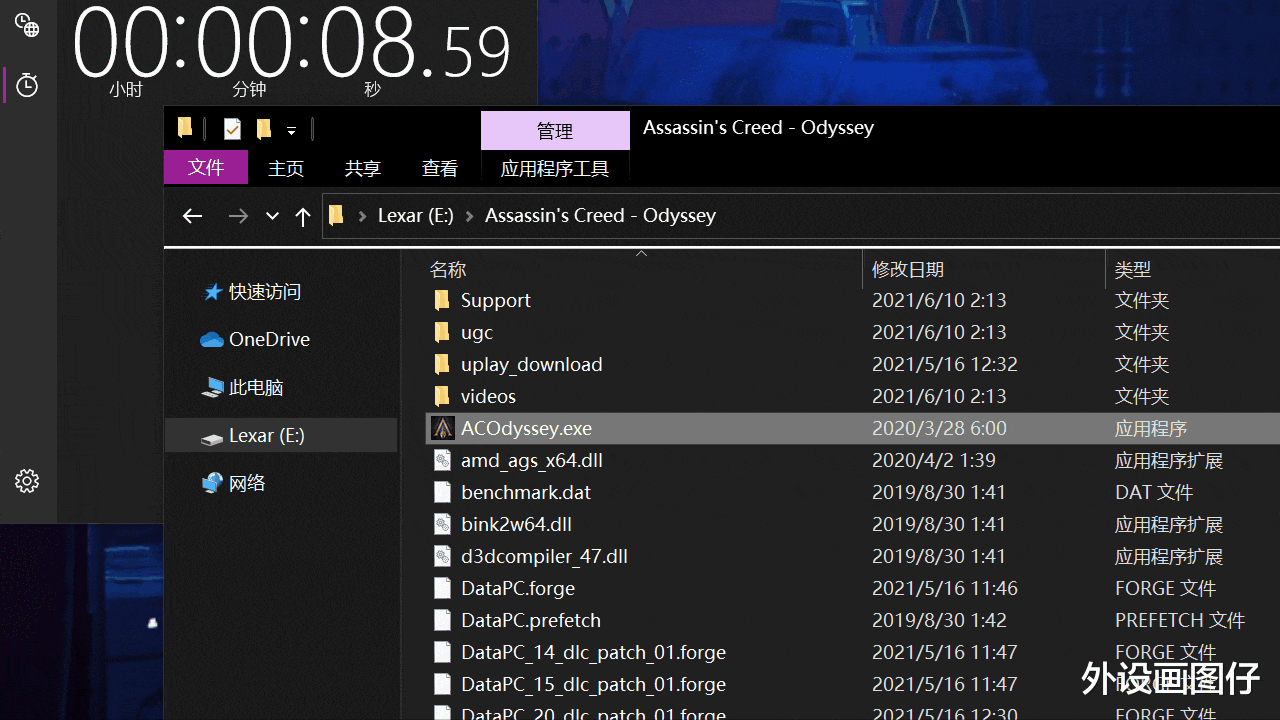Click the date 2021/5/16 12:32
The width and height of the screenshot is (1280, 720).
(944, 364)
